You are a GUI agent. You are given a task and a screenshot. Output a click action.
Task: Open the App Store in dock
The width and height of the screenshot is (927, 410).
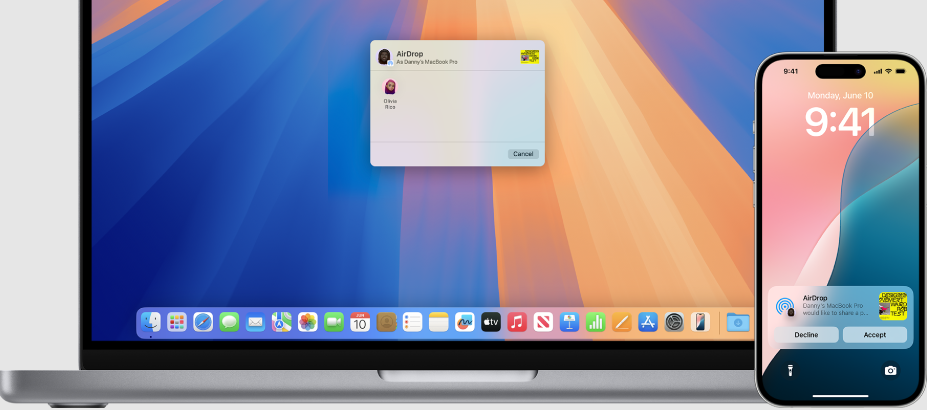tap(648, 322)
